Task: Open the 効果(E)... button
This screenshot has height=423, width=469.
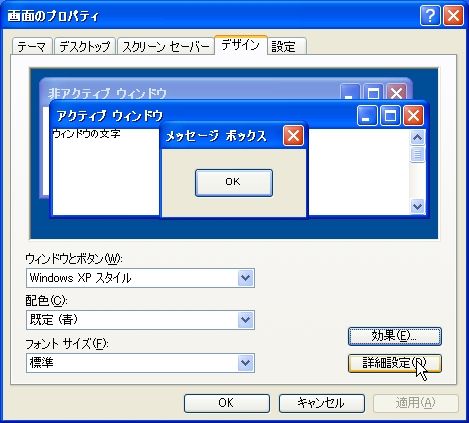Action: point(395,336)
